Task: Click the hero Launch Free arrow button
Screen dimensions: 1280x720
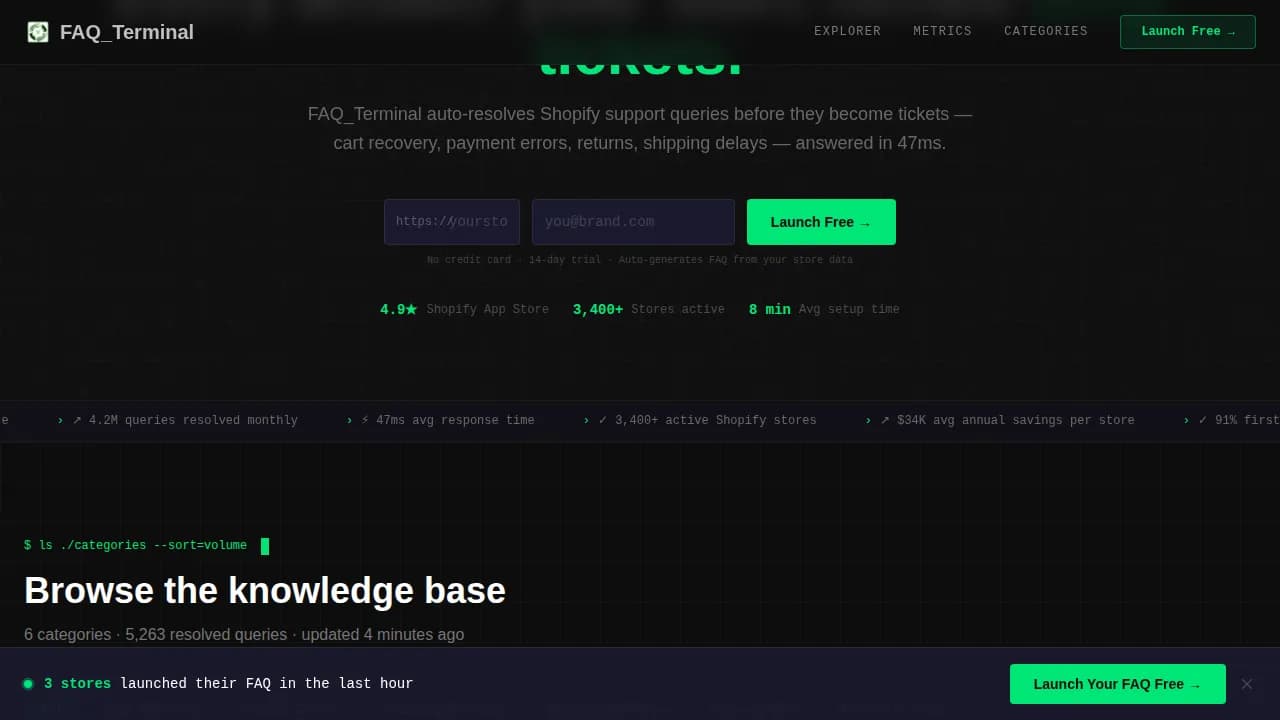Action: click(x=821, y=221)
